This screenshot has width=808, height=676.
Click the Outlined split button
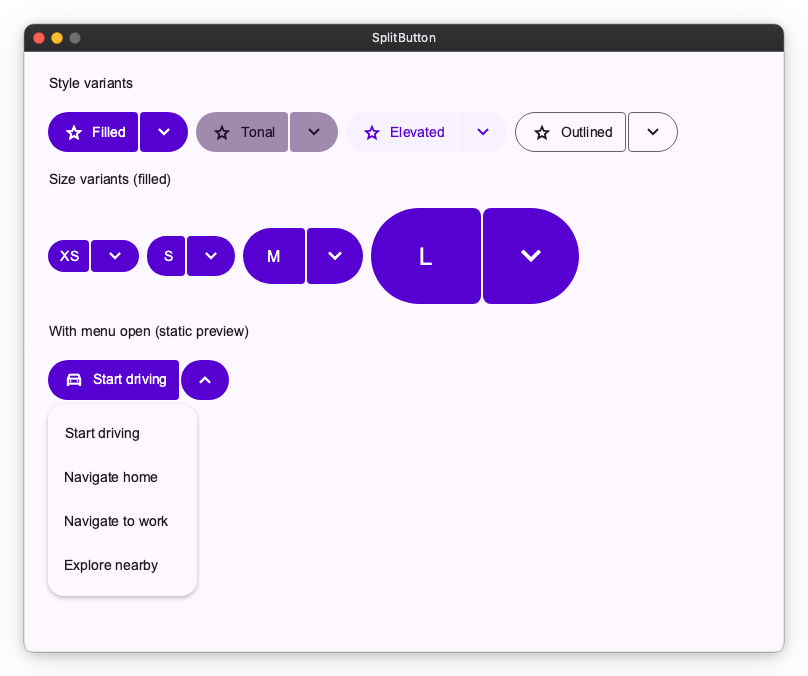point(570,132)
